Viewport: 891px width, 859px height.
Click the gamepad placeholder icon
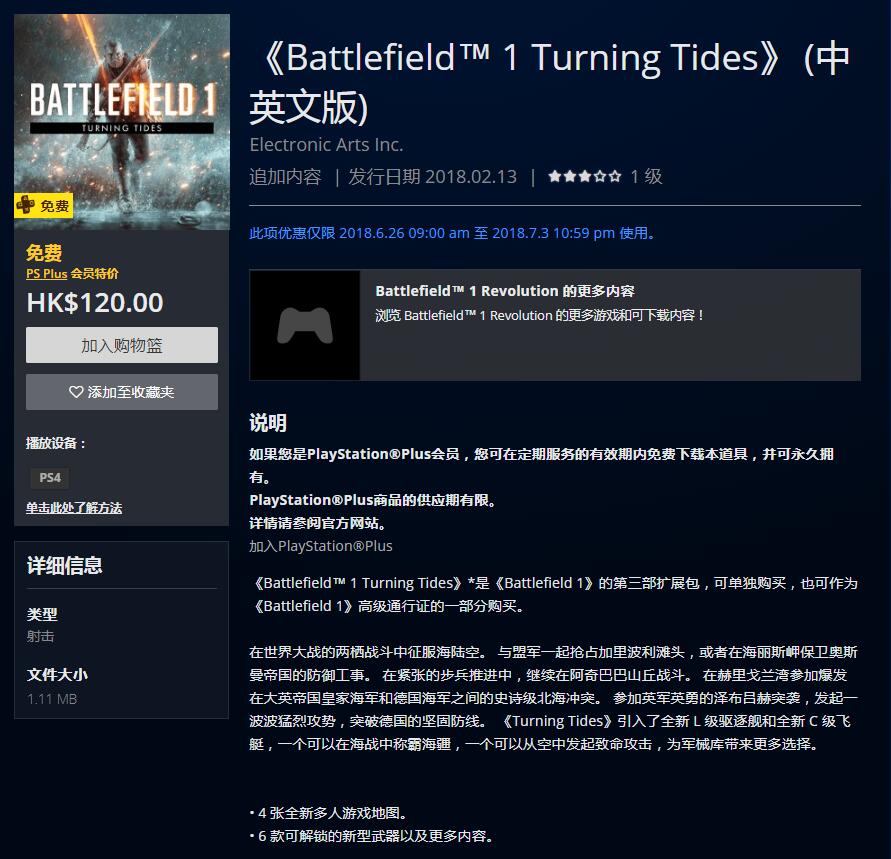pos(305,325)
